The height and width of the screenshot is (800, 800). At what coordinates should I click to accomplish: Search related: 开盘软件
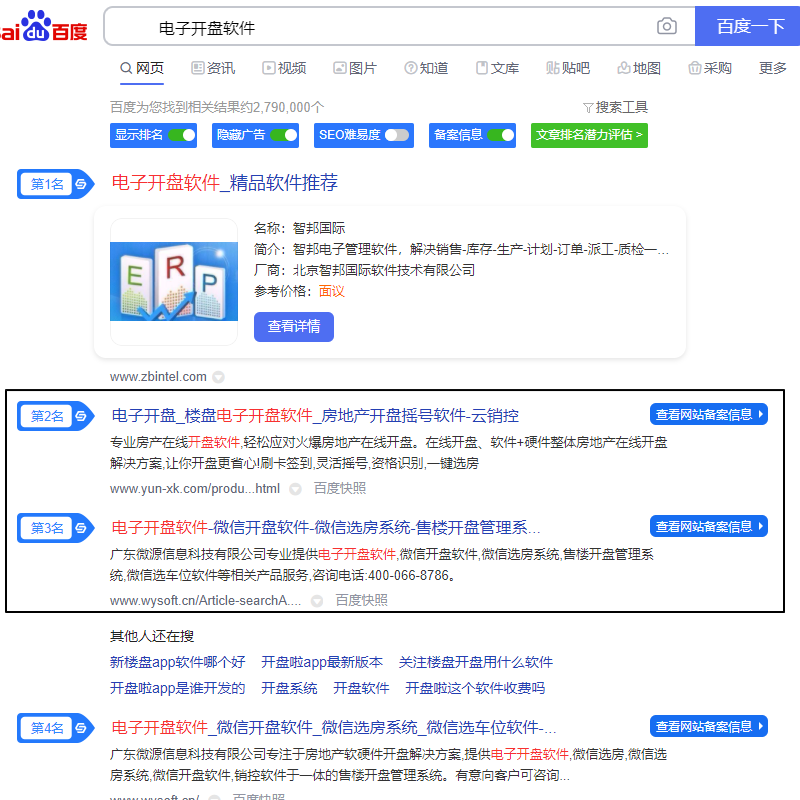361,688
